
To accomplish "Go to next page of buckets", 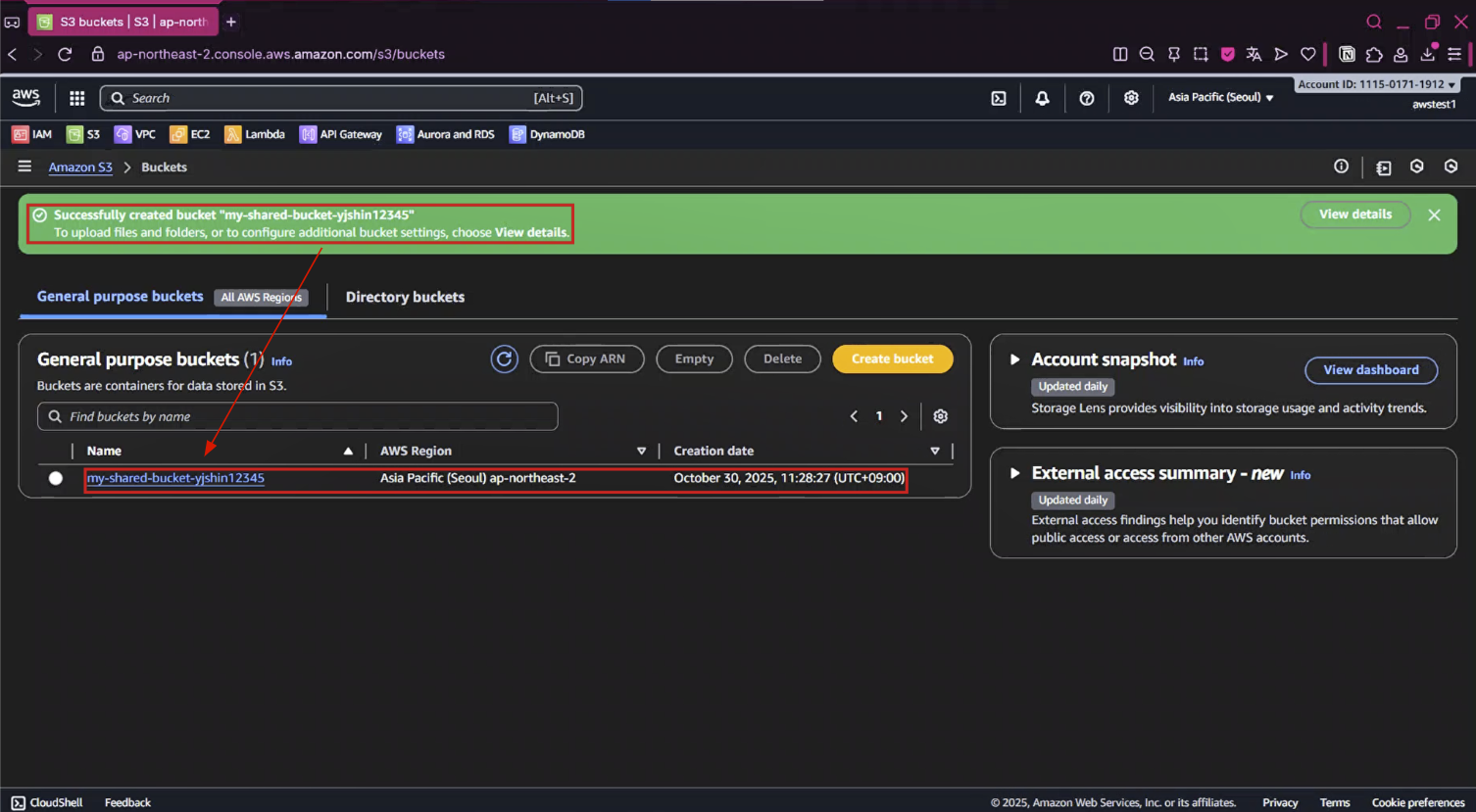I will click(x=904, y=416).
